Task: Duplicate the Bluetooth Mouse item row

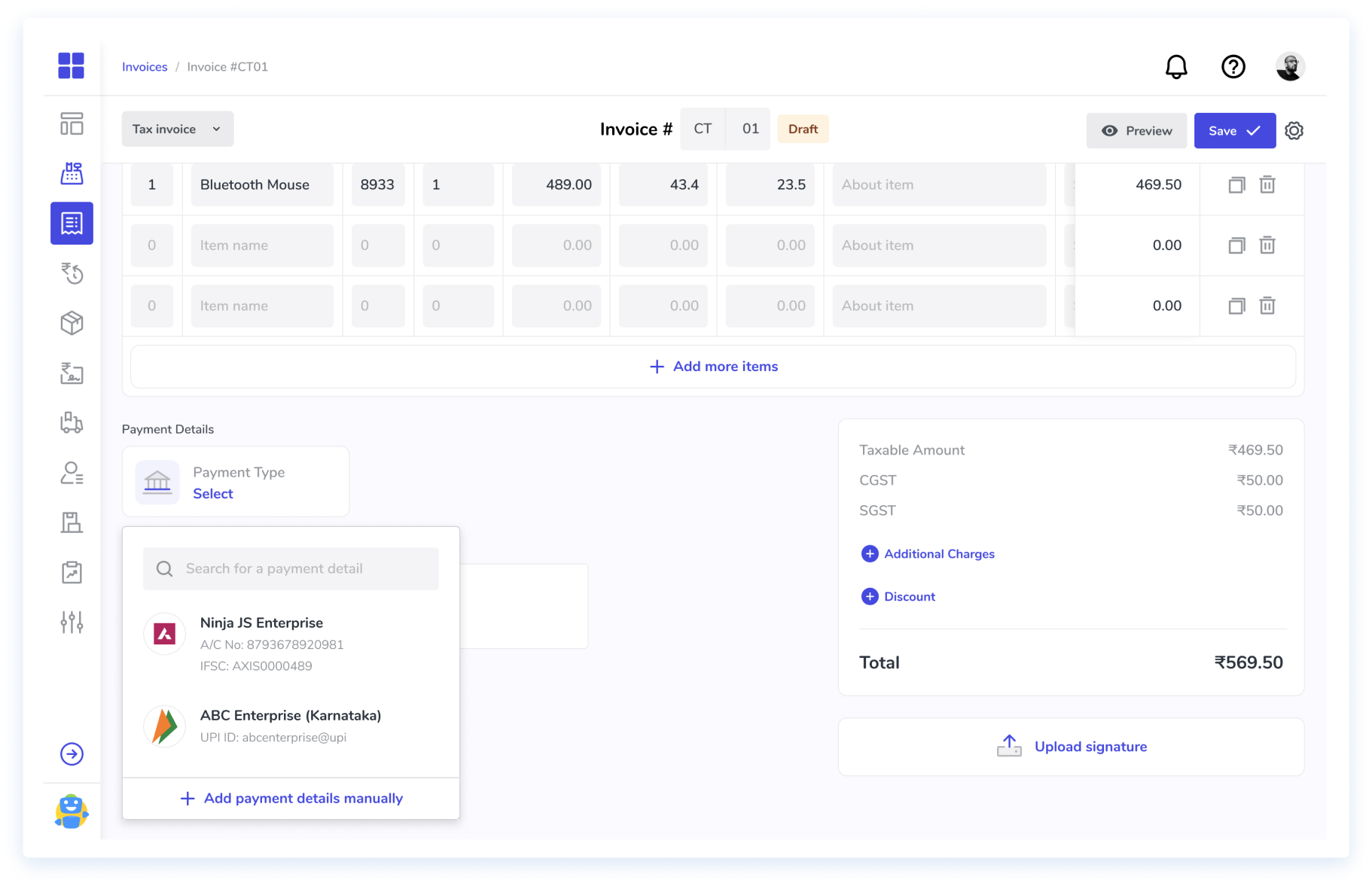Action: tap(1236, 184)
